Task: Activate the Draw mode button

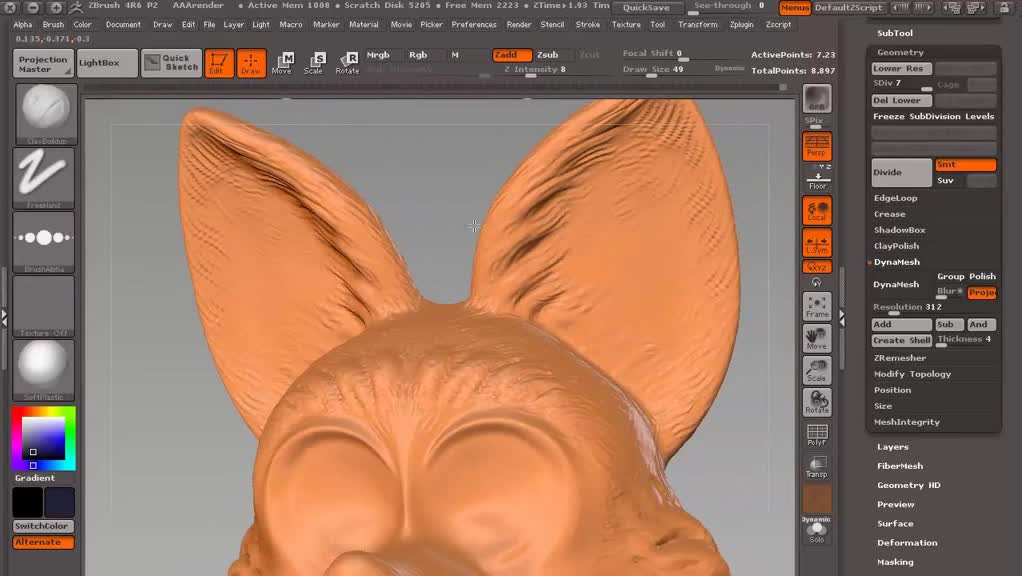Action: pos(251,63)
